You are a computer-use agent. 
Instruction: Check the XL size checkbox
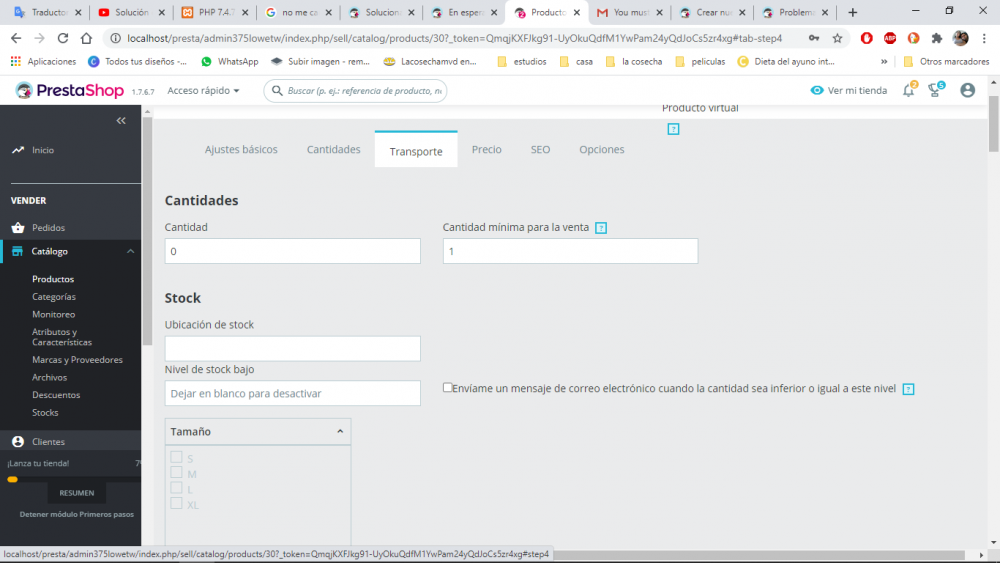176,503
